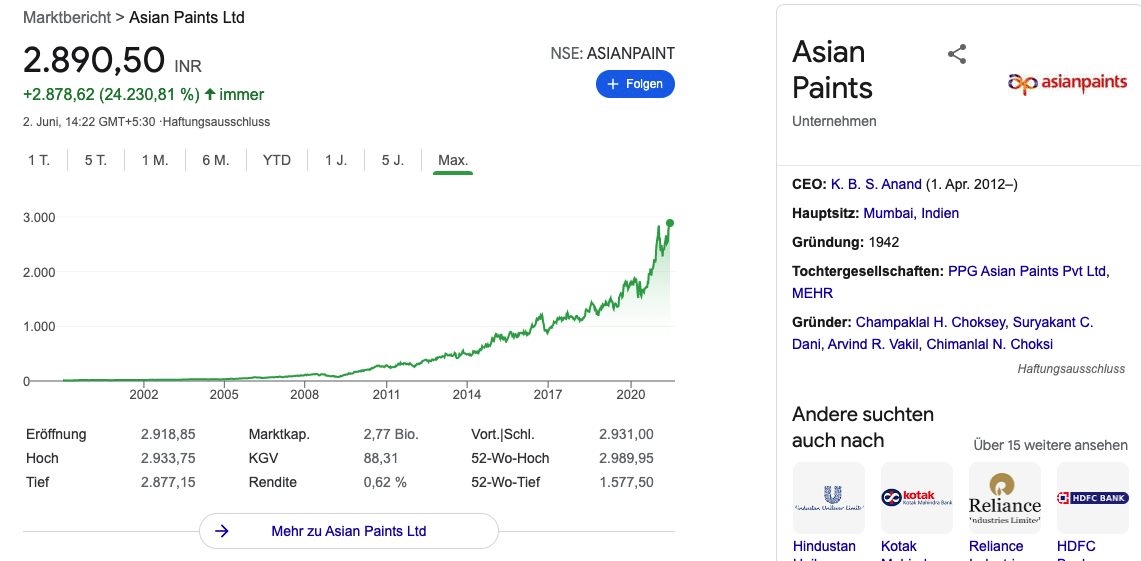Open the Hindustan Unilever thumbnail
The image size is (1141, 561).
point(829,498)
